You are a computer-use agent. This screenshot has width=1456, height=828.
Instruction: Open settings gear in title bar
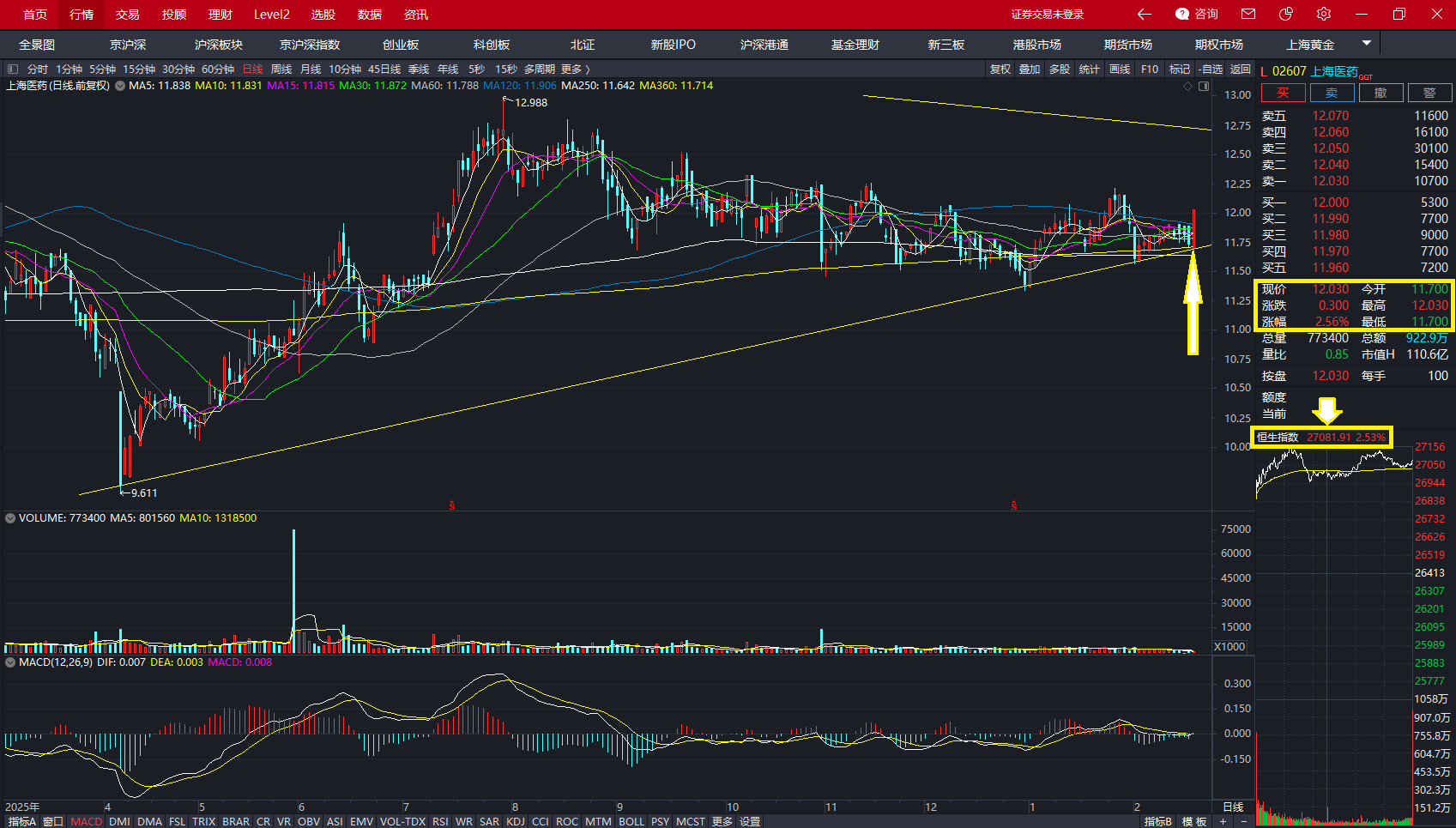coord(1324,14)
